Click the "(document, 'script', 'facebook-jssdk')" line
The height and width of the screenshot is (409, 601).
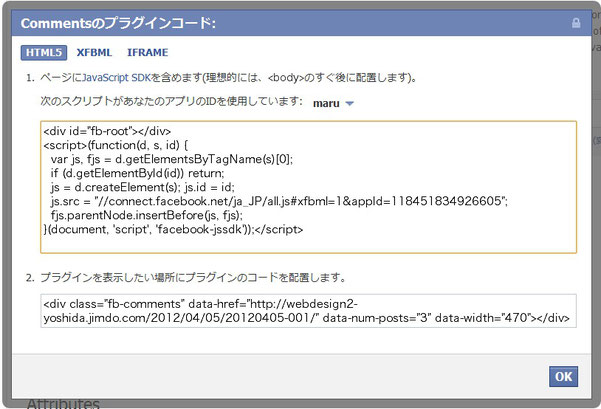click(173, 229)
